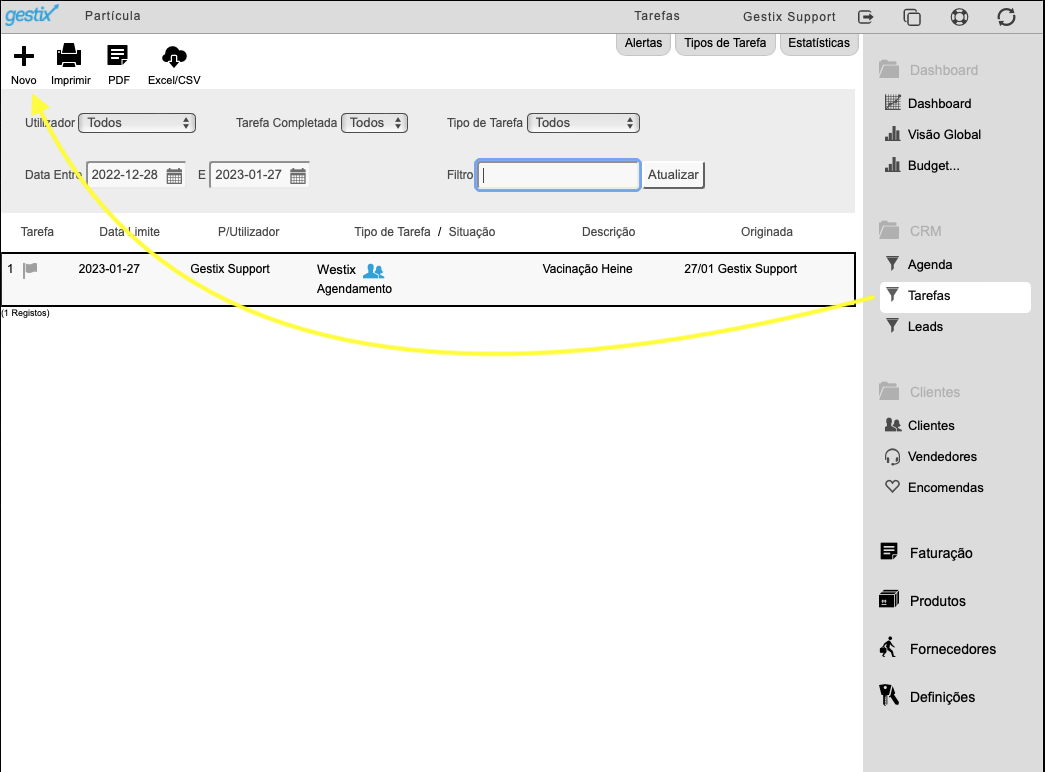Open Dashboard in the sidebar list
The image size is (1045, 772).
(x=939, y=103)
